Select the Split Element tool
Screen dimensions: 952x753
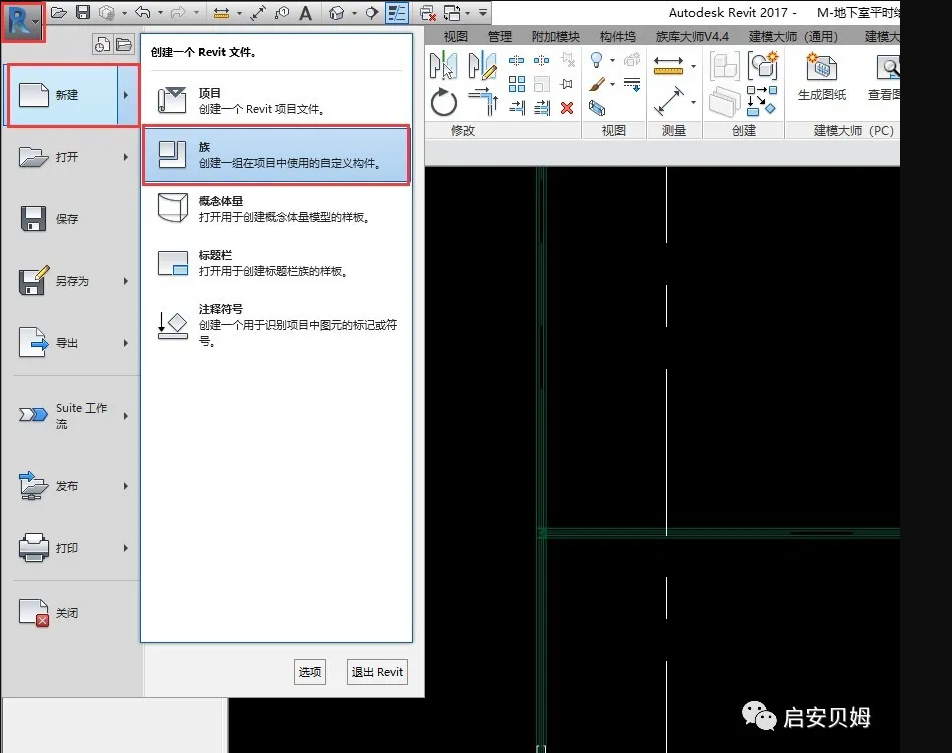[x=516, y=60]
